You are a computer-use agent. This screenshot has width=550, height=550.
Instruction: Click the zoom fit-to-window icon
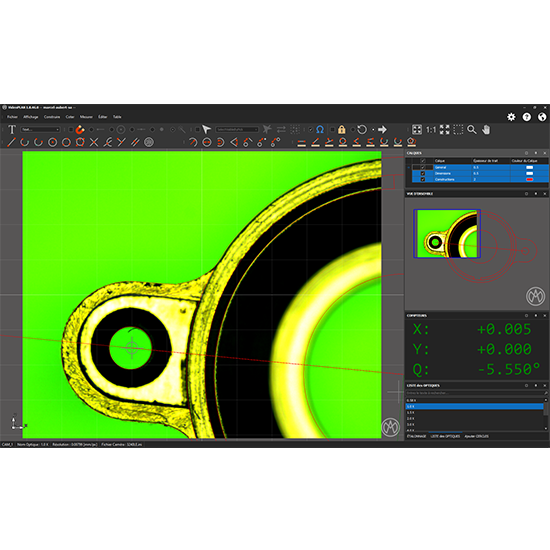click(x=417, y=129)
